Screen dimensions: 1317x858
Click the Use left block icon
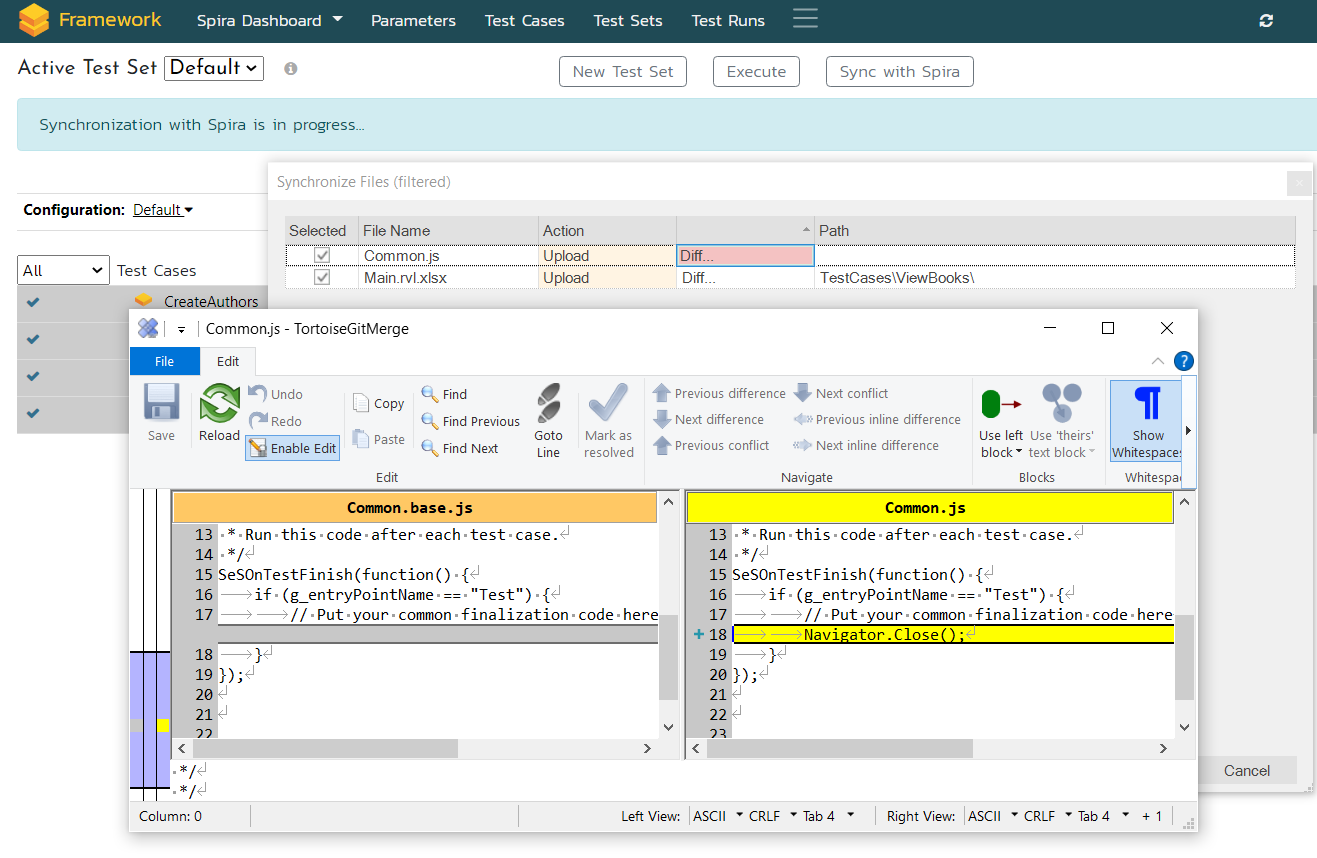tap(1000, 405)
